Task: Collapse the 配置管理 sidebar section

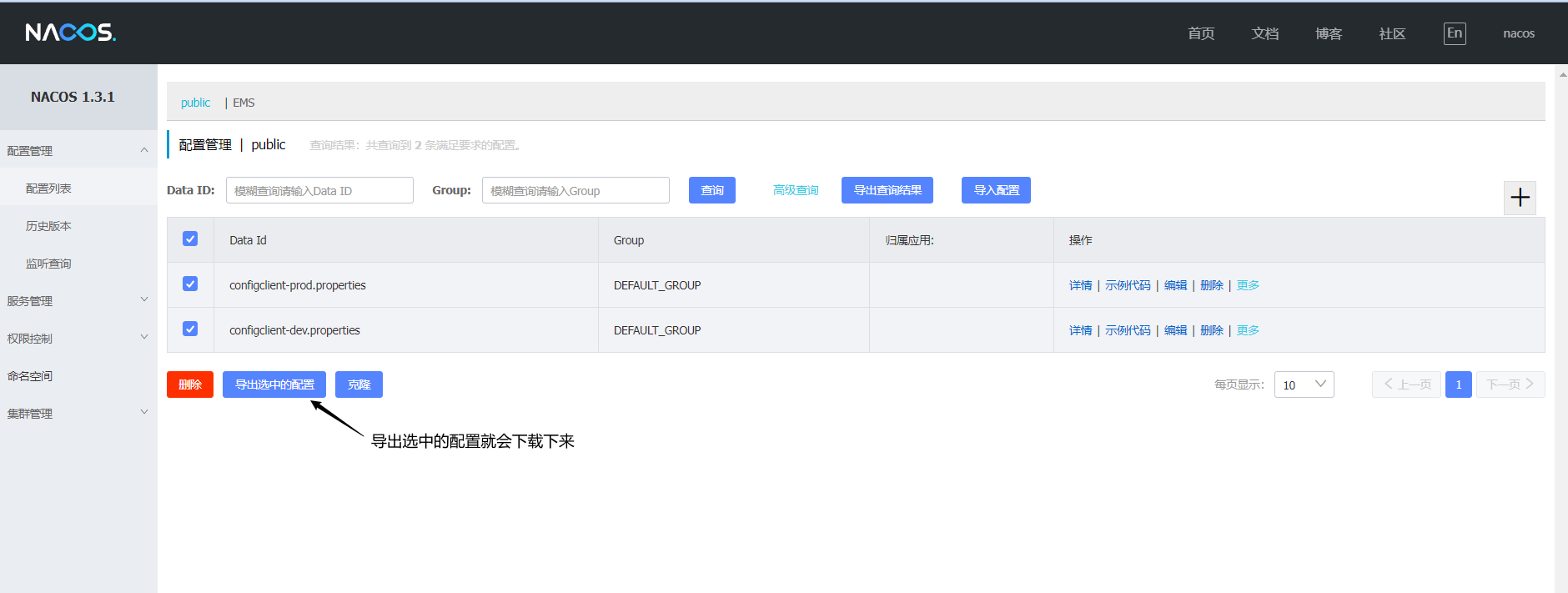Action: pyautogui.click(x=78, y=151)
